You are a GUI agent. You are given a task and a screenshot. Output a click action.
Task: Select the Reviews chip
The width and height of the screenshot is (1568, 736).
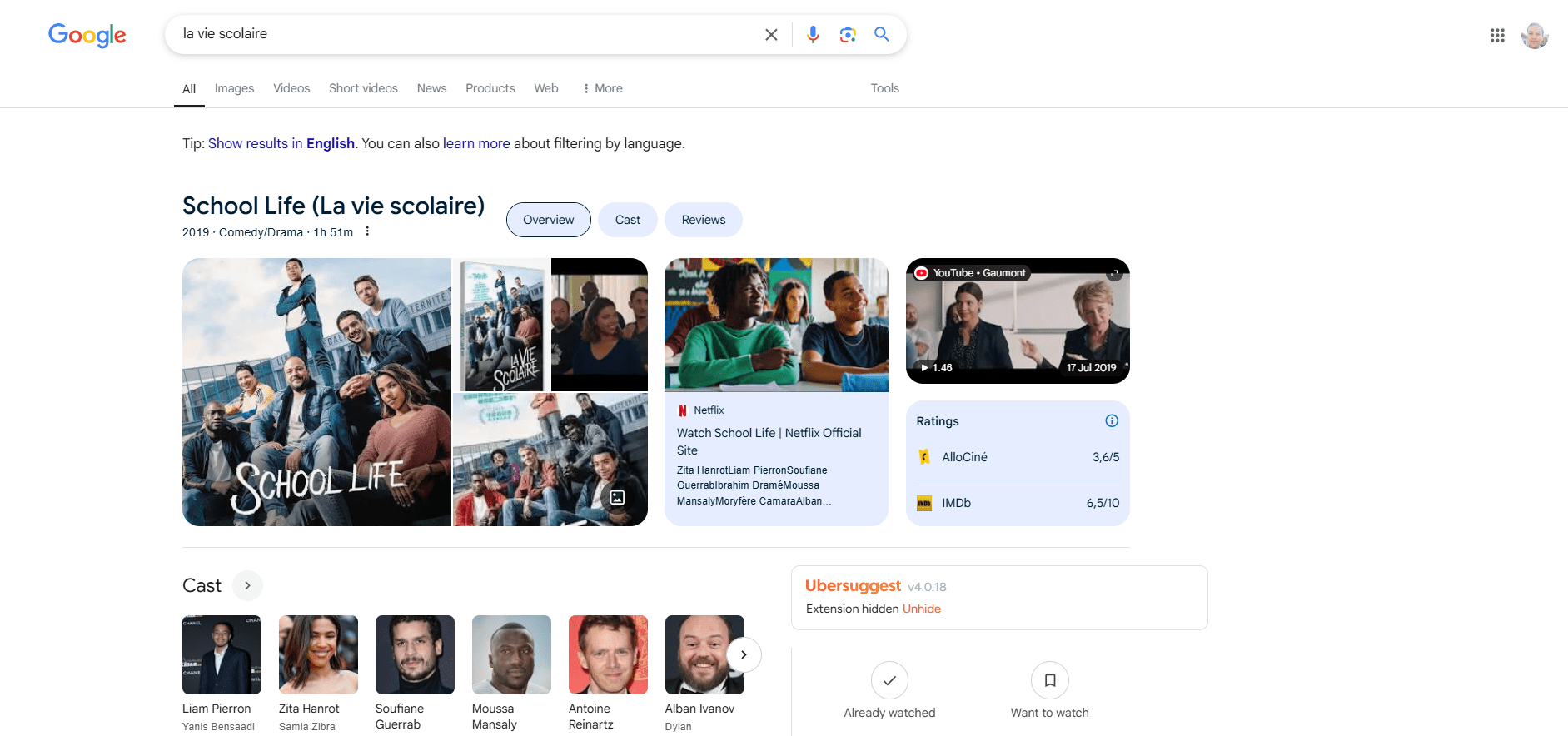[x=703, y=220]
